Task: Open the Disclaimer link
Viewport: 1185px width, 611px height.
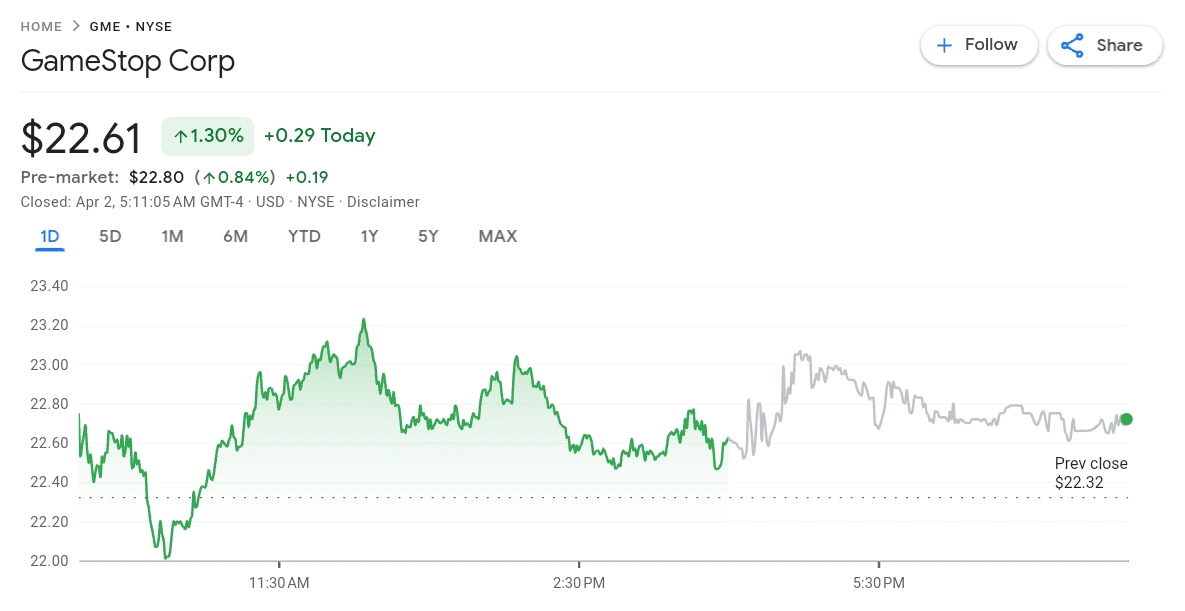Action: [383, 202]
